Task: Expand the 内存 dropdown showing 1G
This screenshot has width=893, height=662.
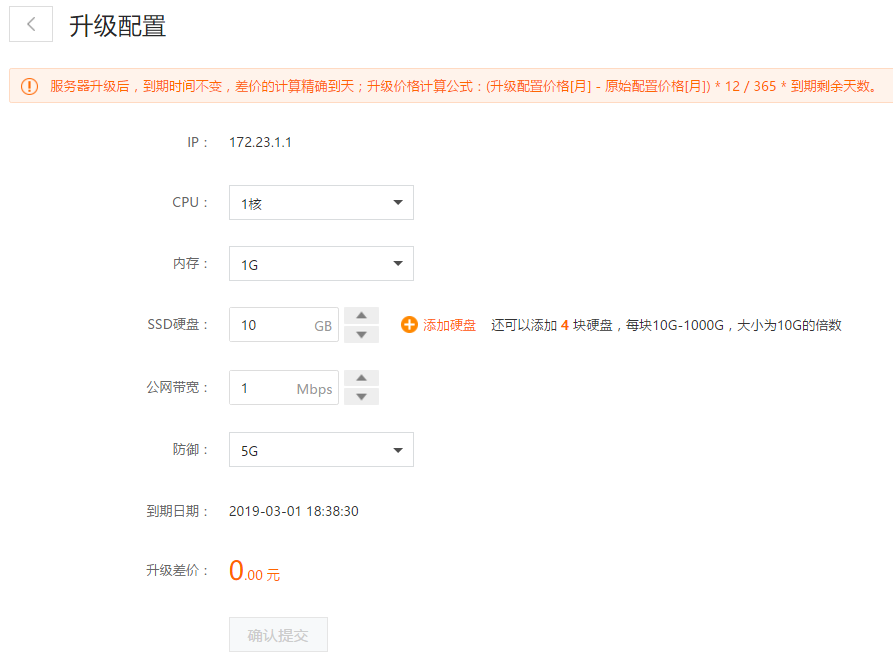Action: [321, 264]
